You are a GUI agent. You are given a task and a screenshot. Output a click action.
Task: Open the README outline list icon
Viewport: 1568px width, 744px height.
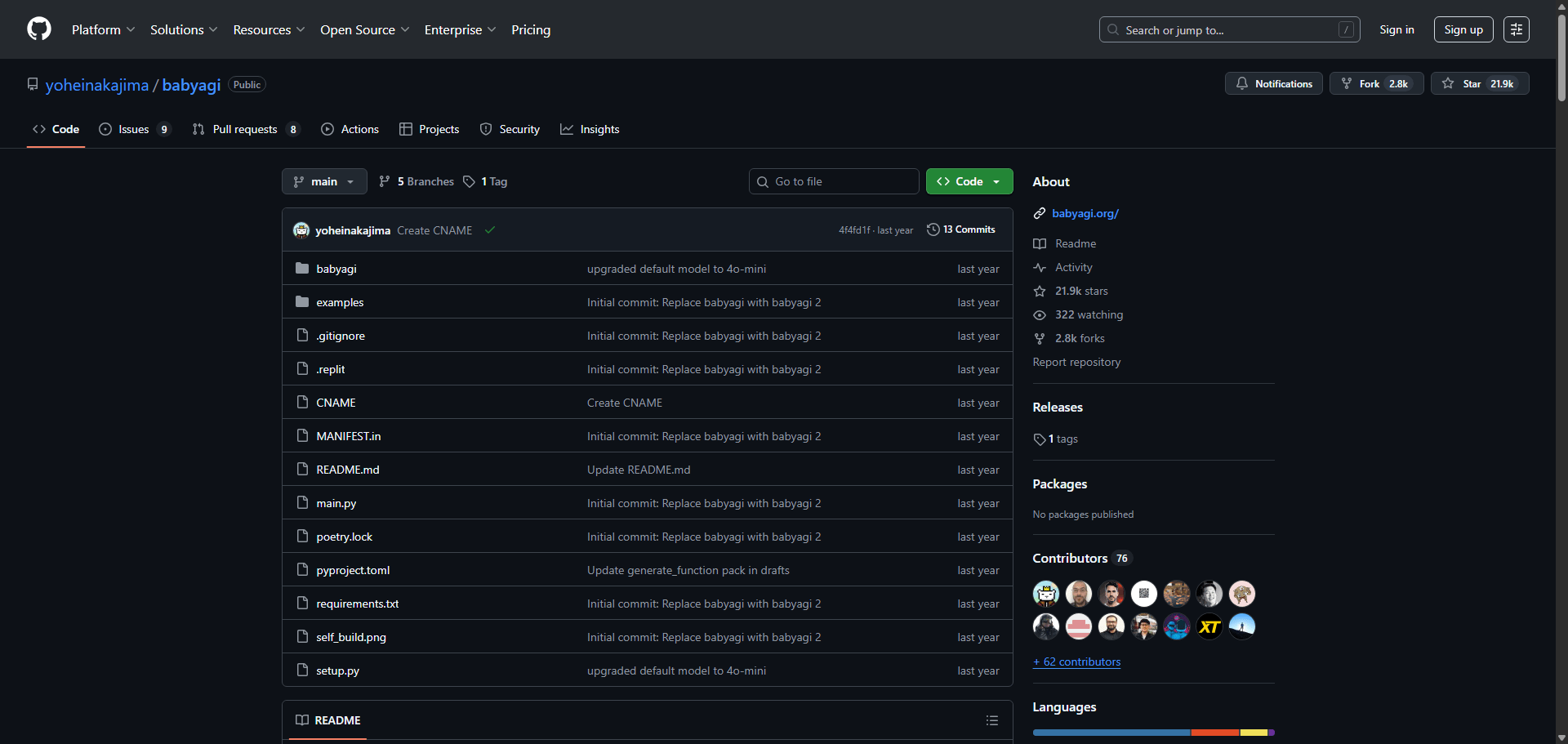(991, 720)
